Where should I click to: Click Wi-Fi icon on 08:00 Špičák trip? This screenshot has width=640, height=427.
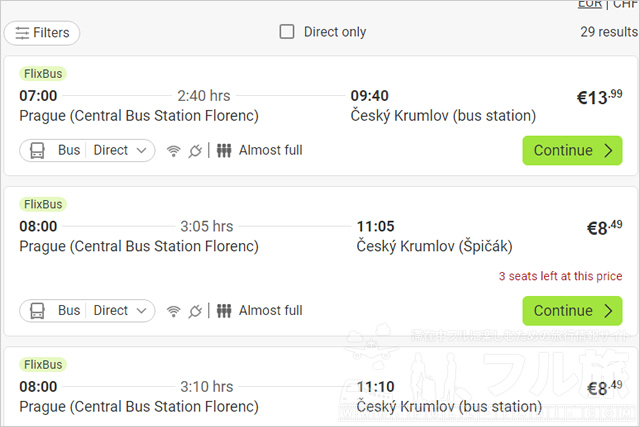(173, 311)
